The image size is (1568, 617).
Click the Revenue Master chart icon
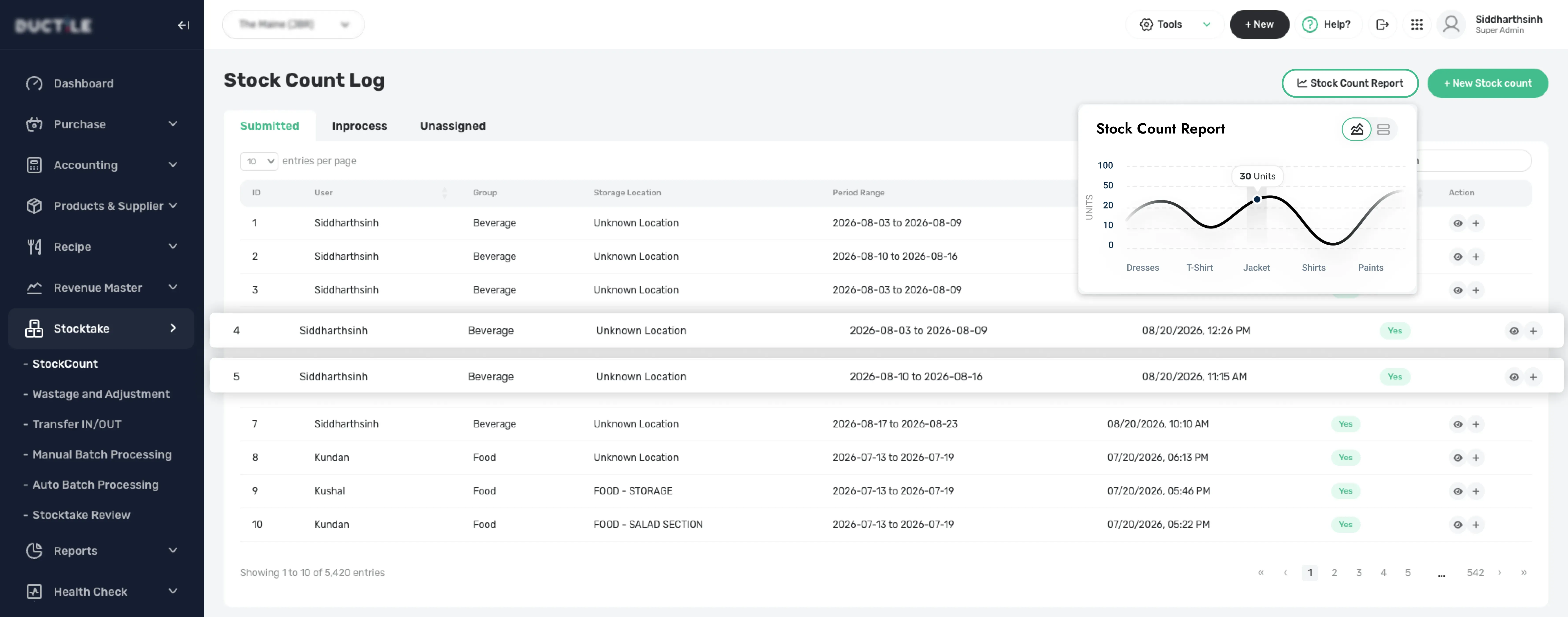(34, 288)
